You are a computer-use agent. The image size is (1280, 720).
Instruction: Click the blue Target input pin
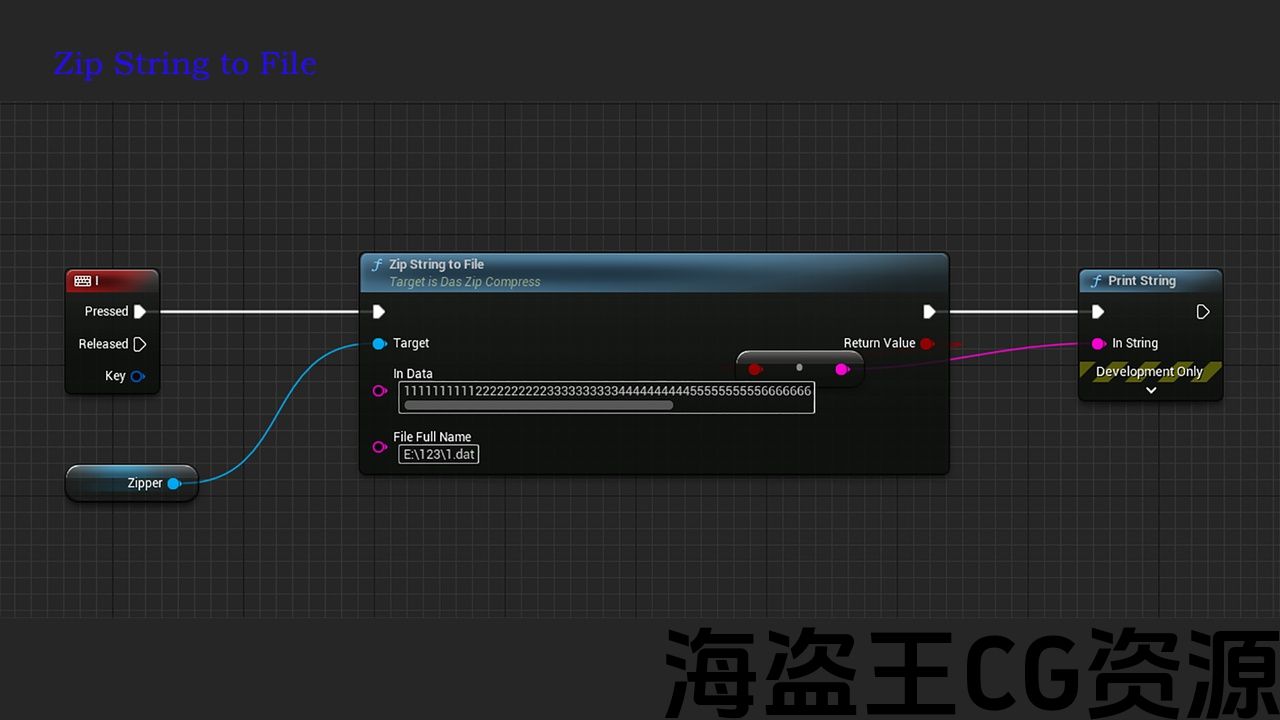(x=379, y=344)
